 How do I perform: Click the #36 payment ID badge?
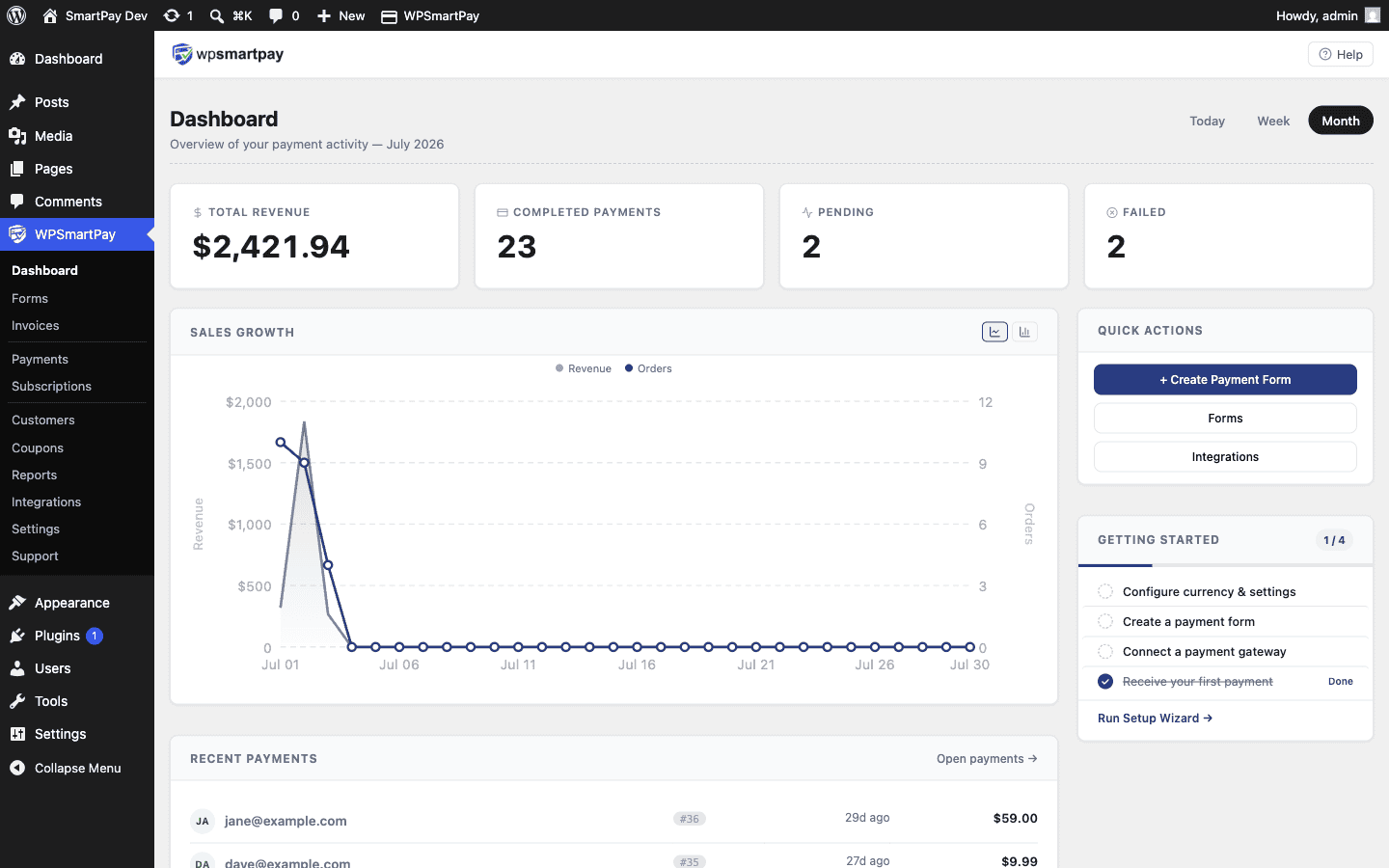(689, 819)
